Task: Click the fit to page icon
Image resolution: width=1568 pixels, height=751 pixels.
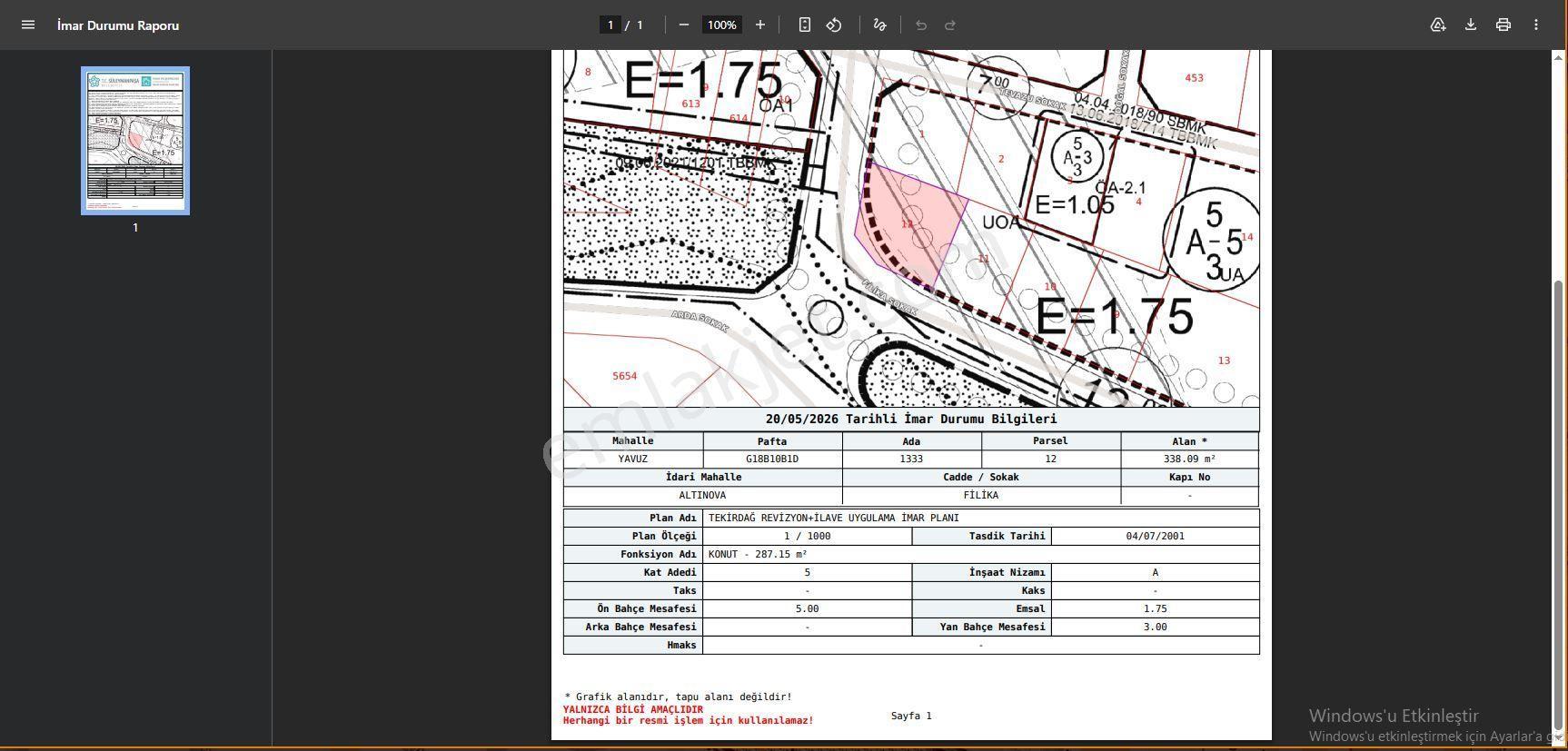Action: point(804,25)
